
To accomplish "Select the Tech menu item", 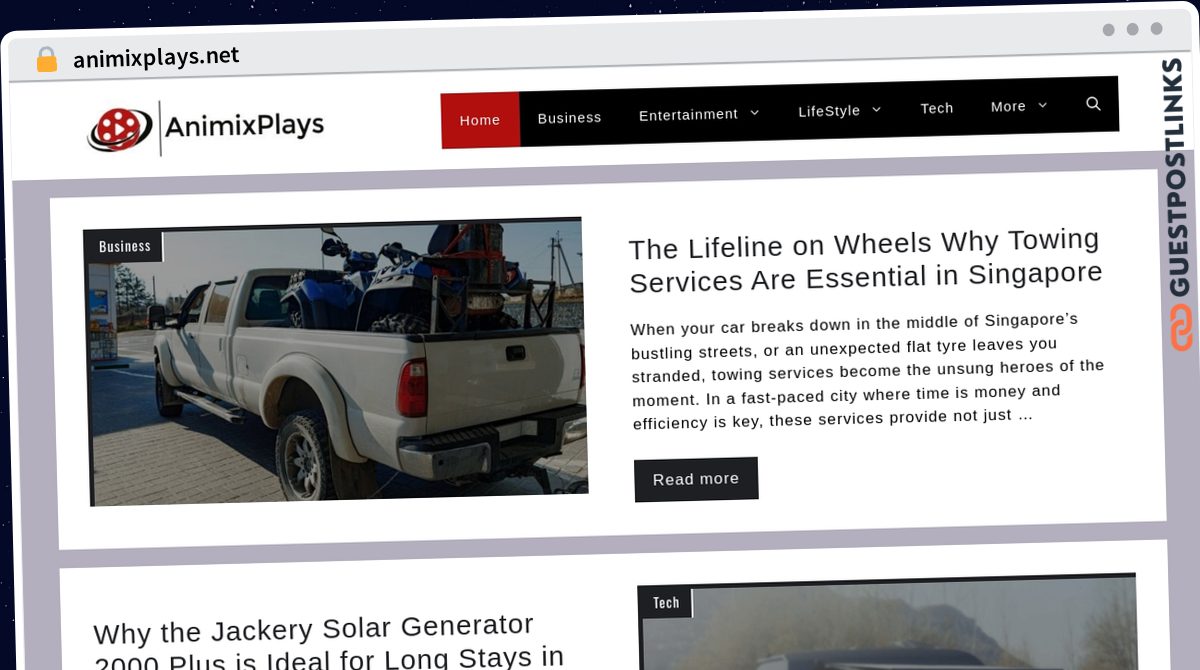I will pos(937,108).
